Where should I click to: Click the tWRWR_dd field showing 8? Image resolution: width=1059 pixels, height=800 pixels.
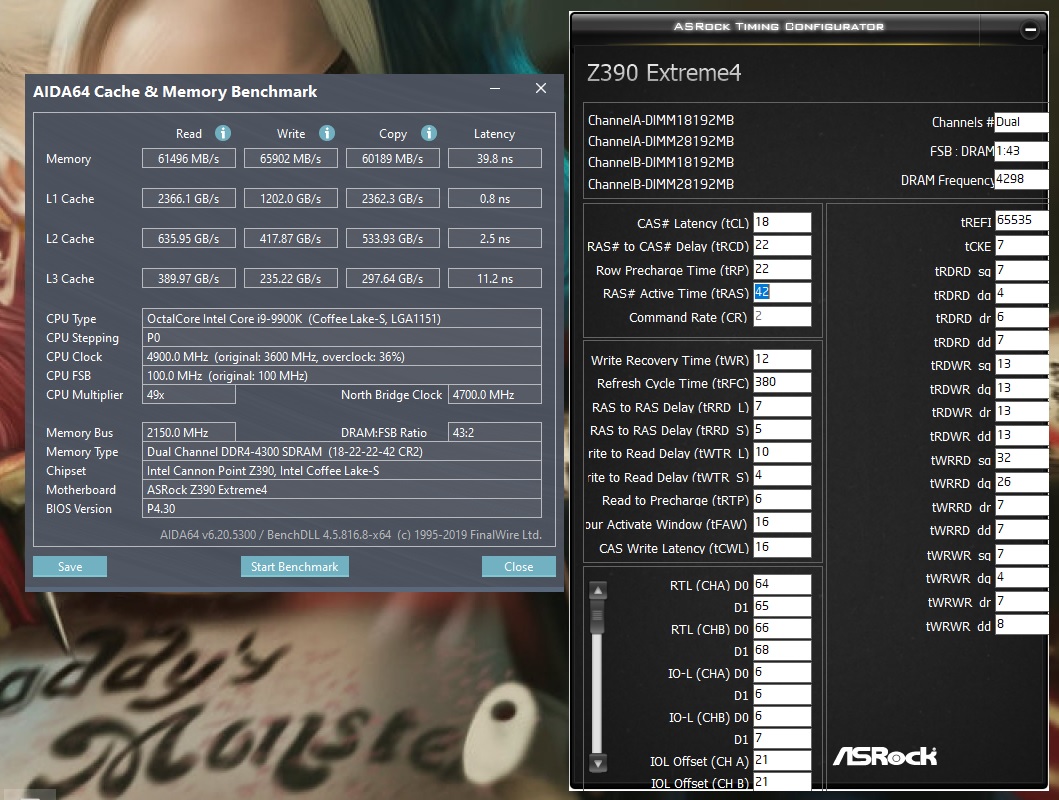point(1021,625)
